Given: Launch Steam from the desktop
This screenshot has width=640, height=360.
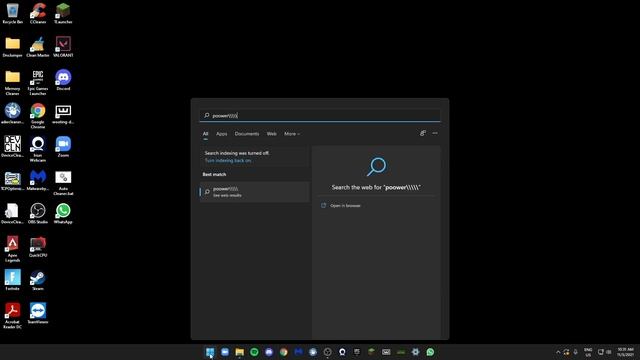Looking at the screenshot, I should click(38, 280).
